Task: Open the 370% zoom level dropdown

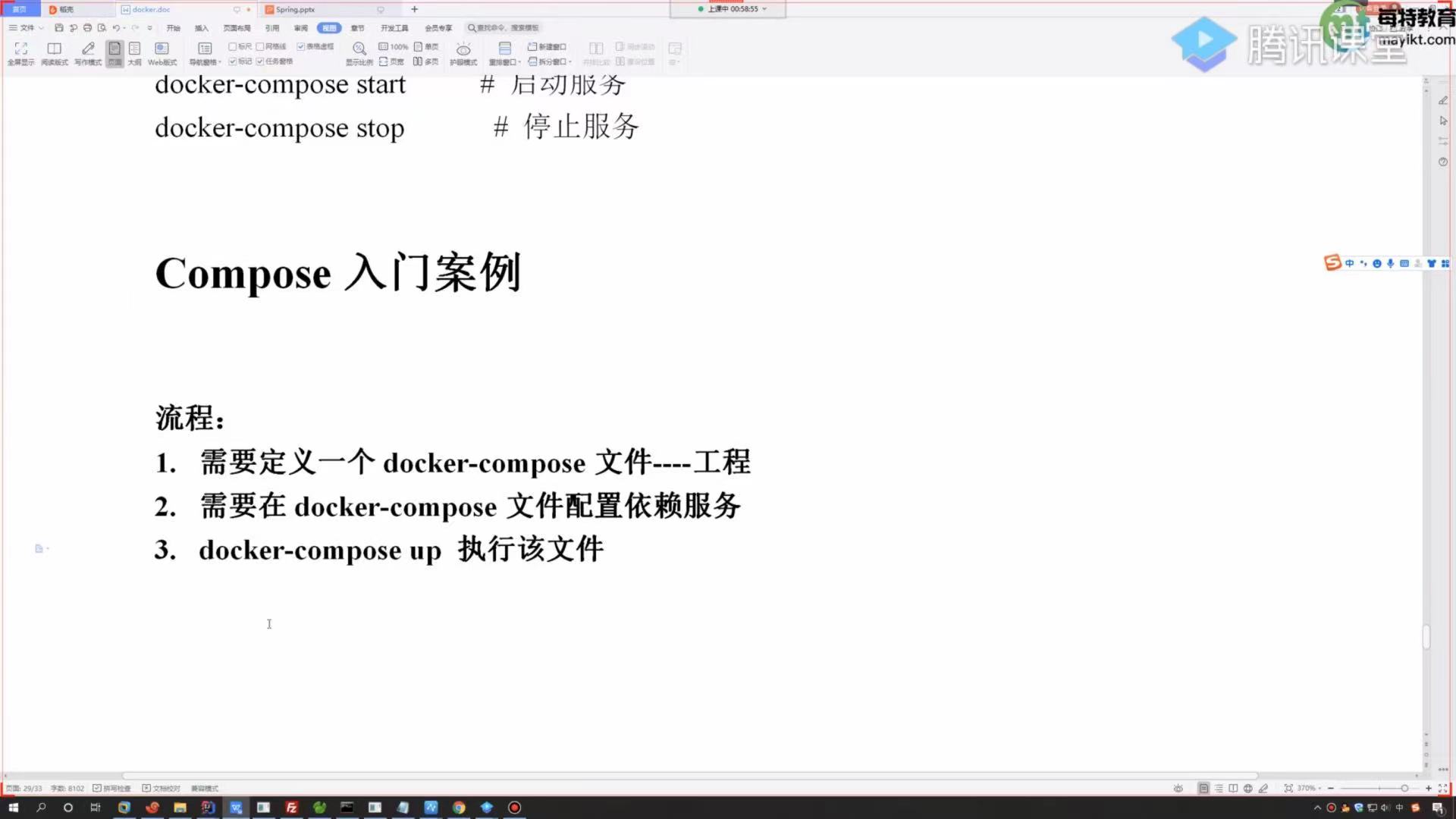Action: coord(1308,789)
